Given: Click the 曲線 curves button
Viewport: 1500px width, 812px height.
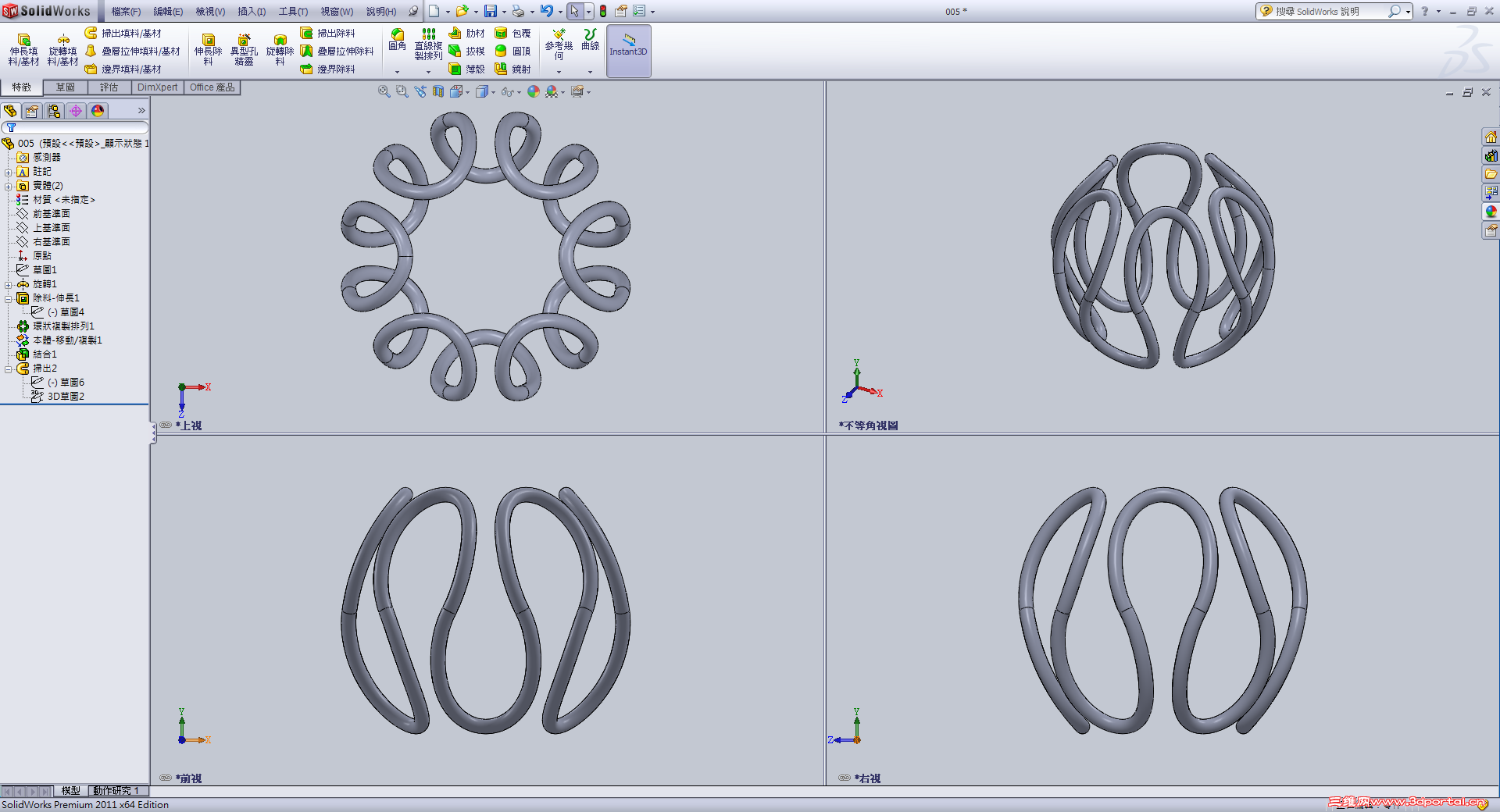Looking at the screenshot, I should pyautogui.click(x=590, y=40).
